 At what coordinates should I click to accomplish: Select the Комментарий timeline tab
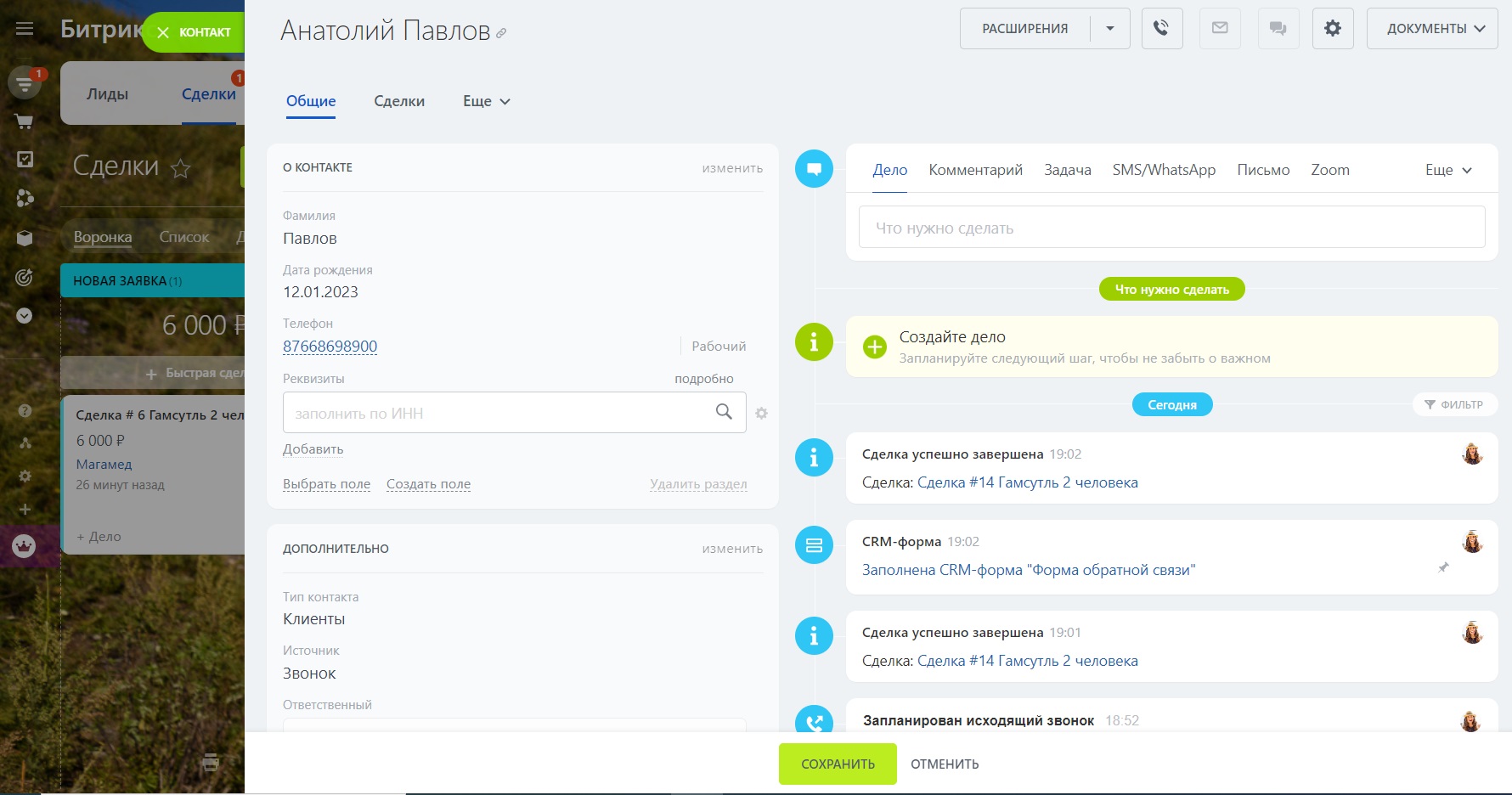(x=975, y=170)
